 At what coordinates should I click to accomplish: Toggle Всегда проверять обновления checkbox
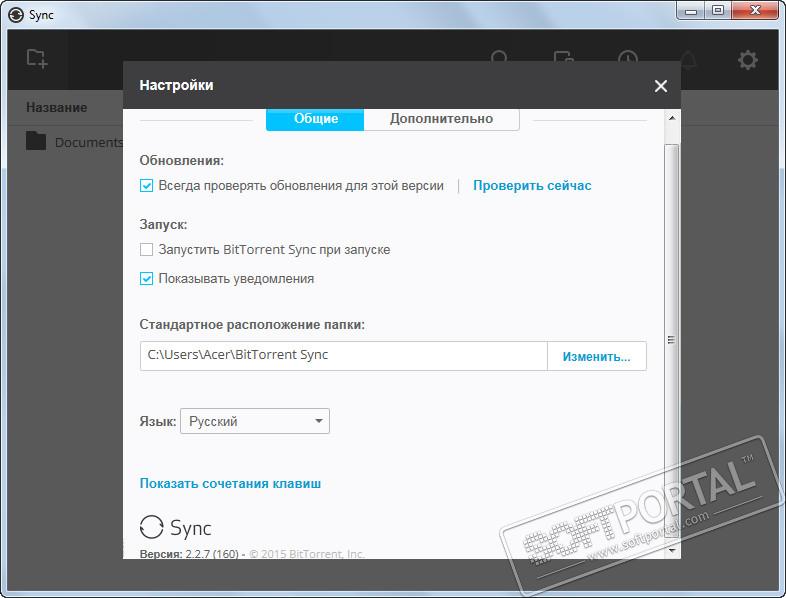[146, 185]
